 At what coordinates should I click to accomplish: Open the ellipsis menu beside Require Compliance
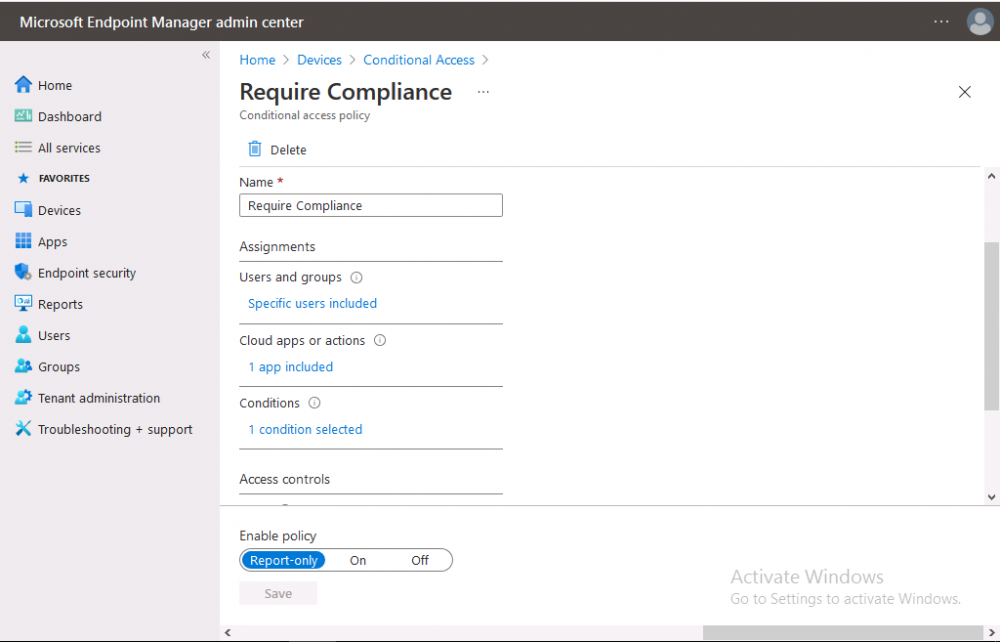point(483,92)
